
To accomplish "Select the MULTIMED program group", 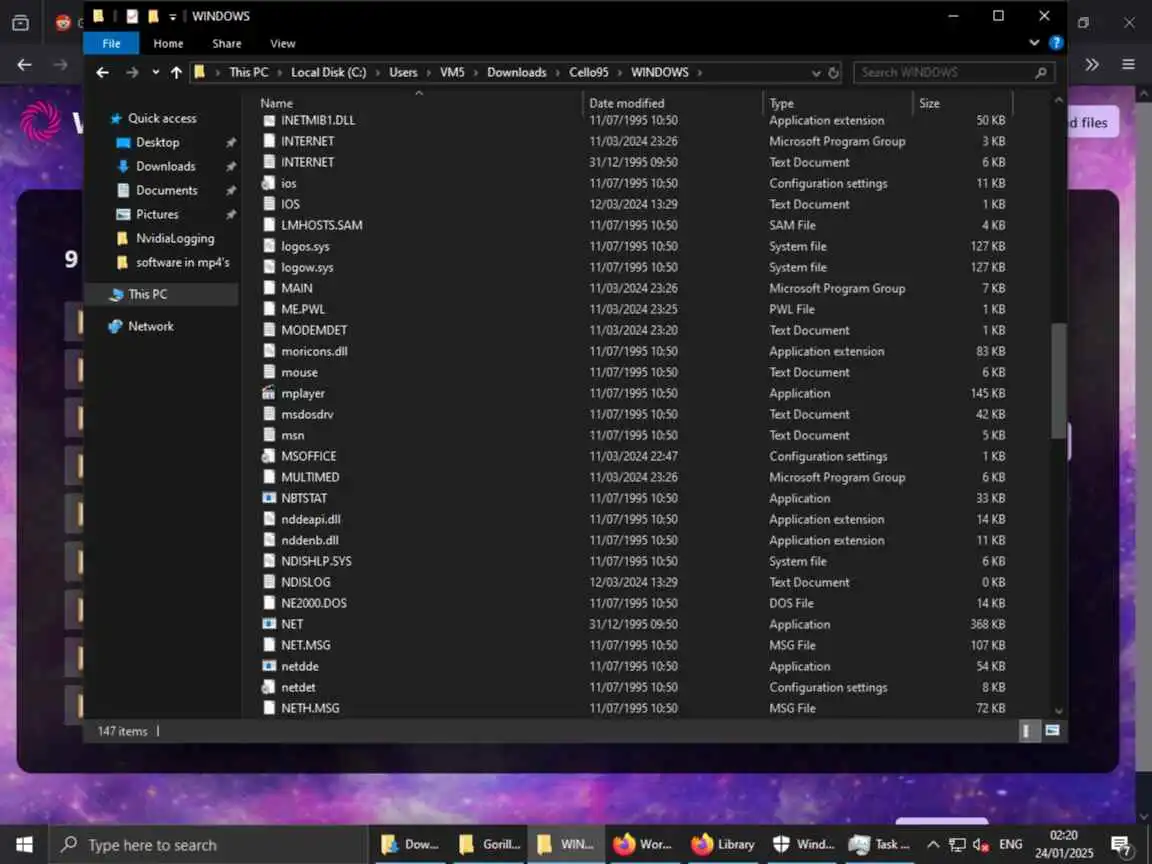I will [310, 478].
